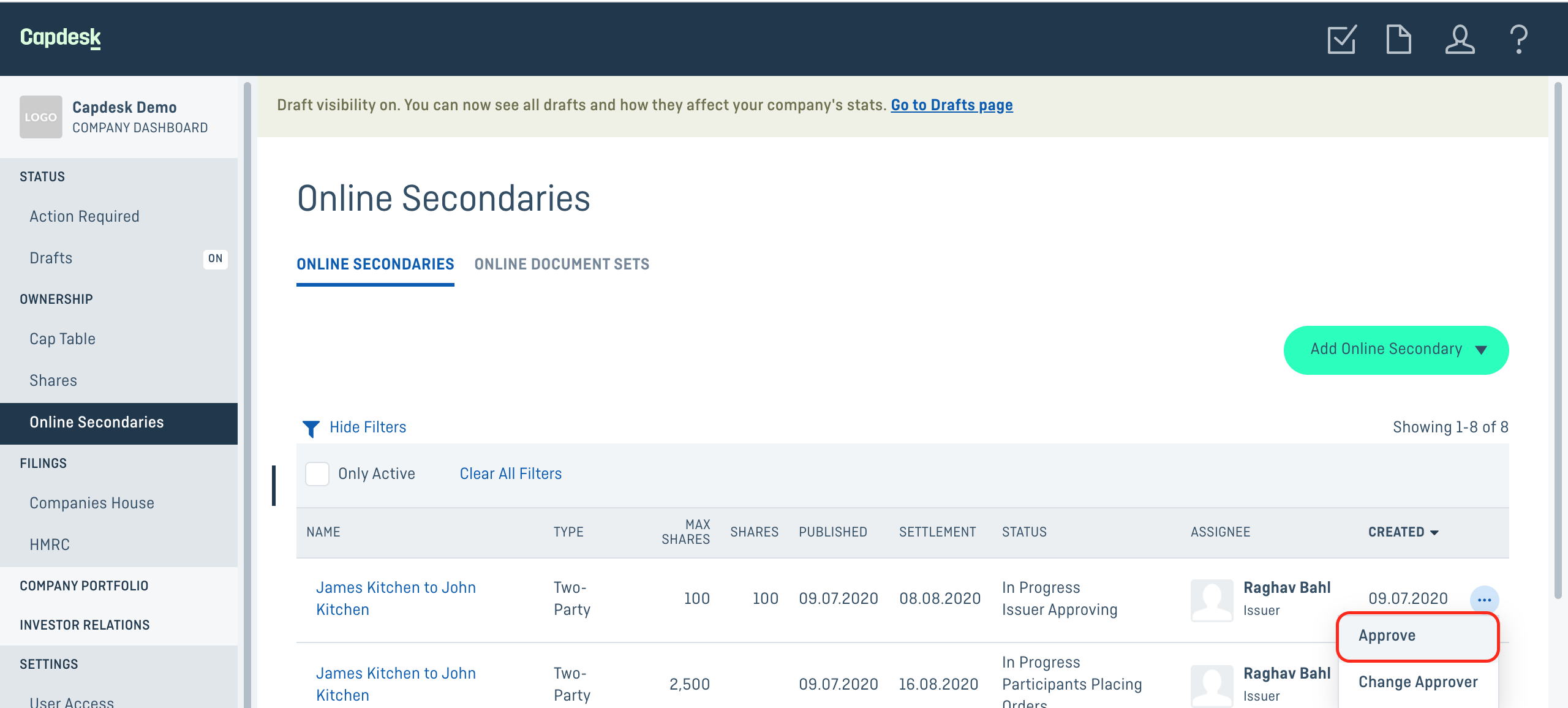
Task: Open Action Required in the sidebar
Action: (85, 217)
